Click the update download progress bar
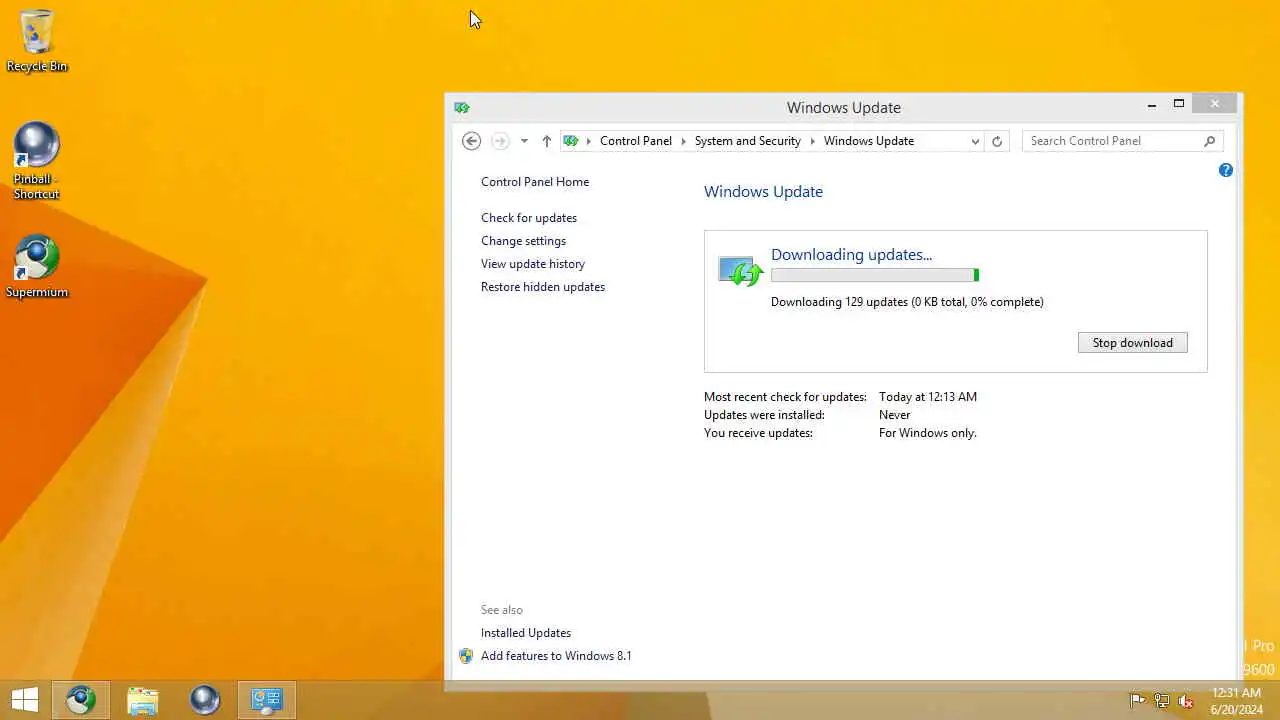This screenshot has width=1280, height=720. pos(875,275)
